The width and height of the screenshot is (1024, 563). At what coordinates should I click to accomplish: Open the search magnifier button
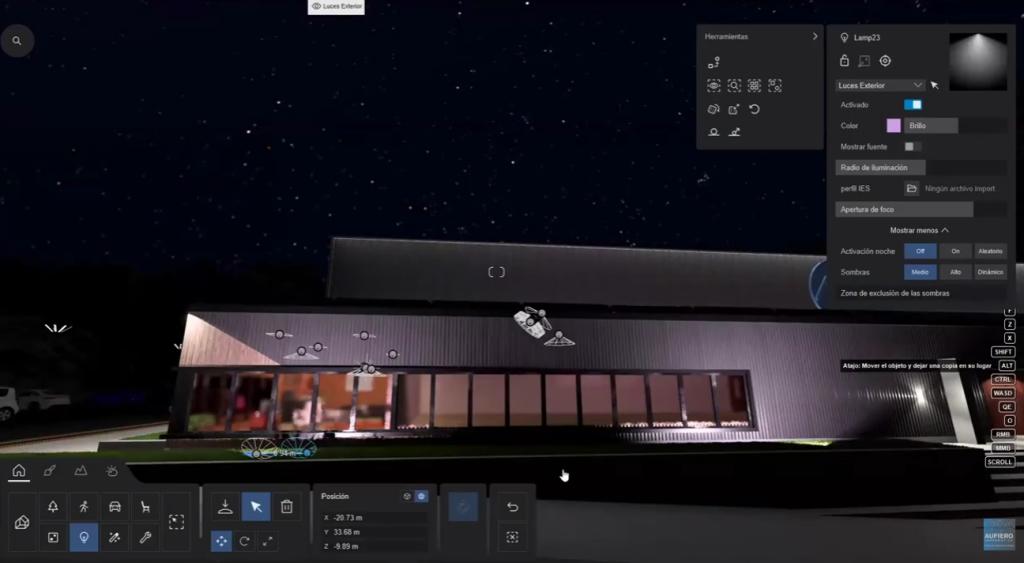click(17, 40)
